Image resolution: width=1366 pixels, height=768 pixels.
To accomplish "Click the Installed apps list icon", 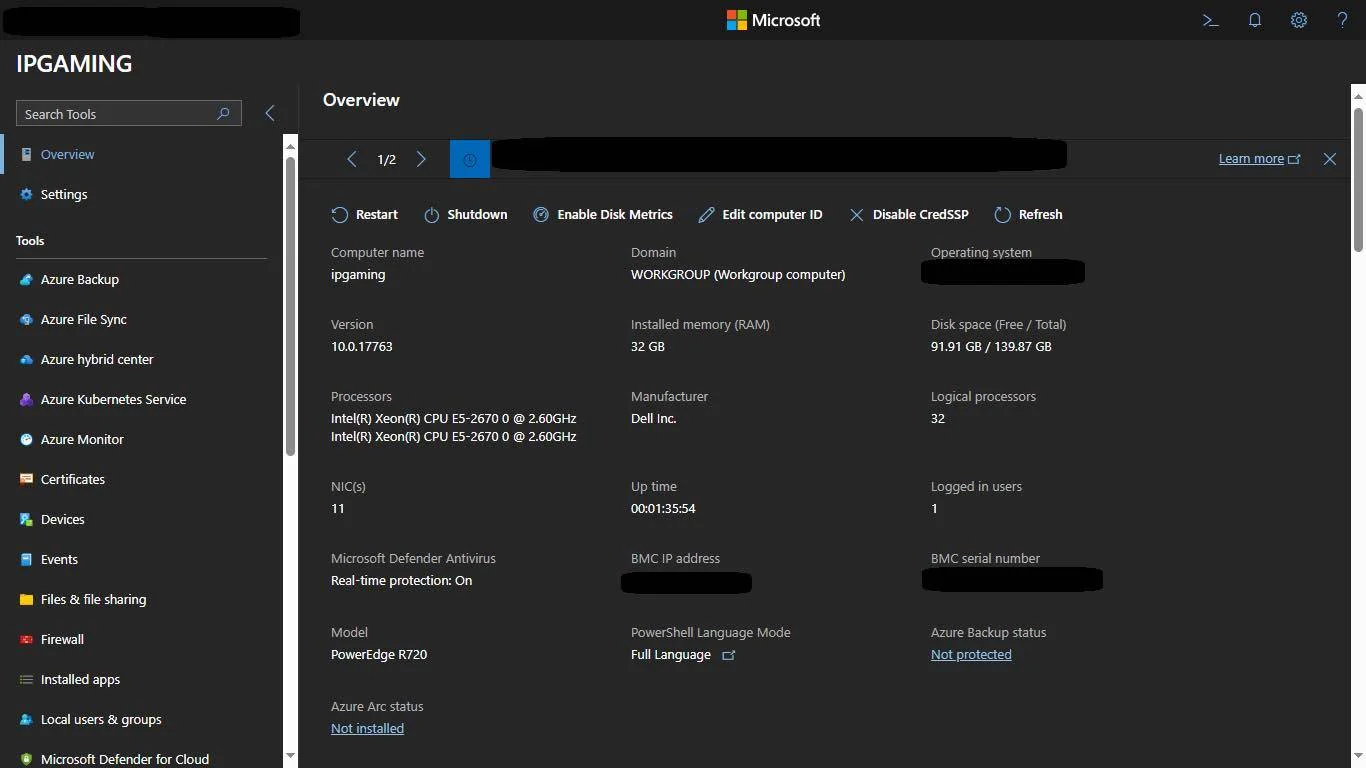I will (26, 680).
